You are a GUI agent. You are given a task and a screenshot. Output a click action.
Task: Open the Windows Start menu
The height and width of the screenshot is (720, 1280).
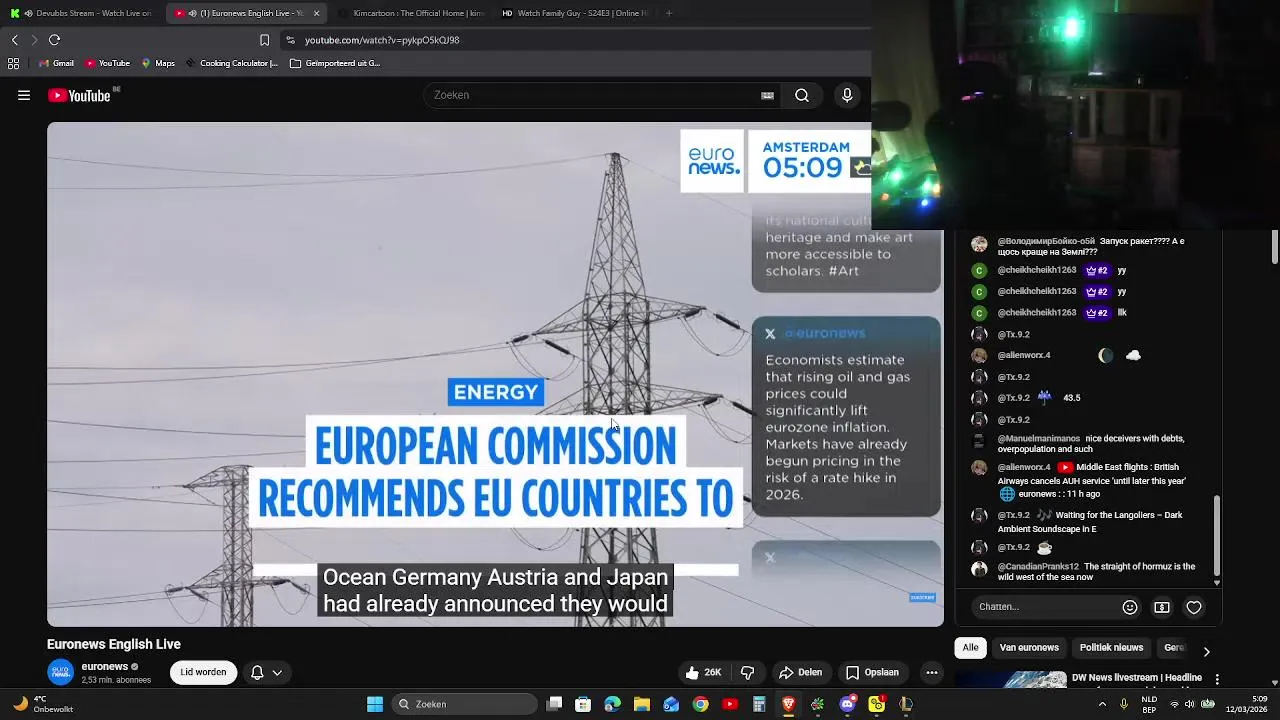coord(375,704)
